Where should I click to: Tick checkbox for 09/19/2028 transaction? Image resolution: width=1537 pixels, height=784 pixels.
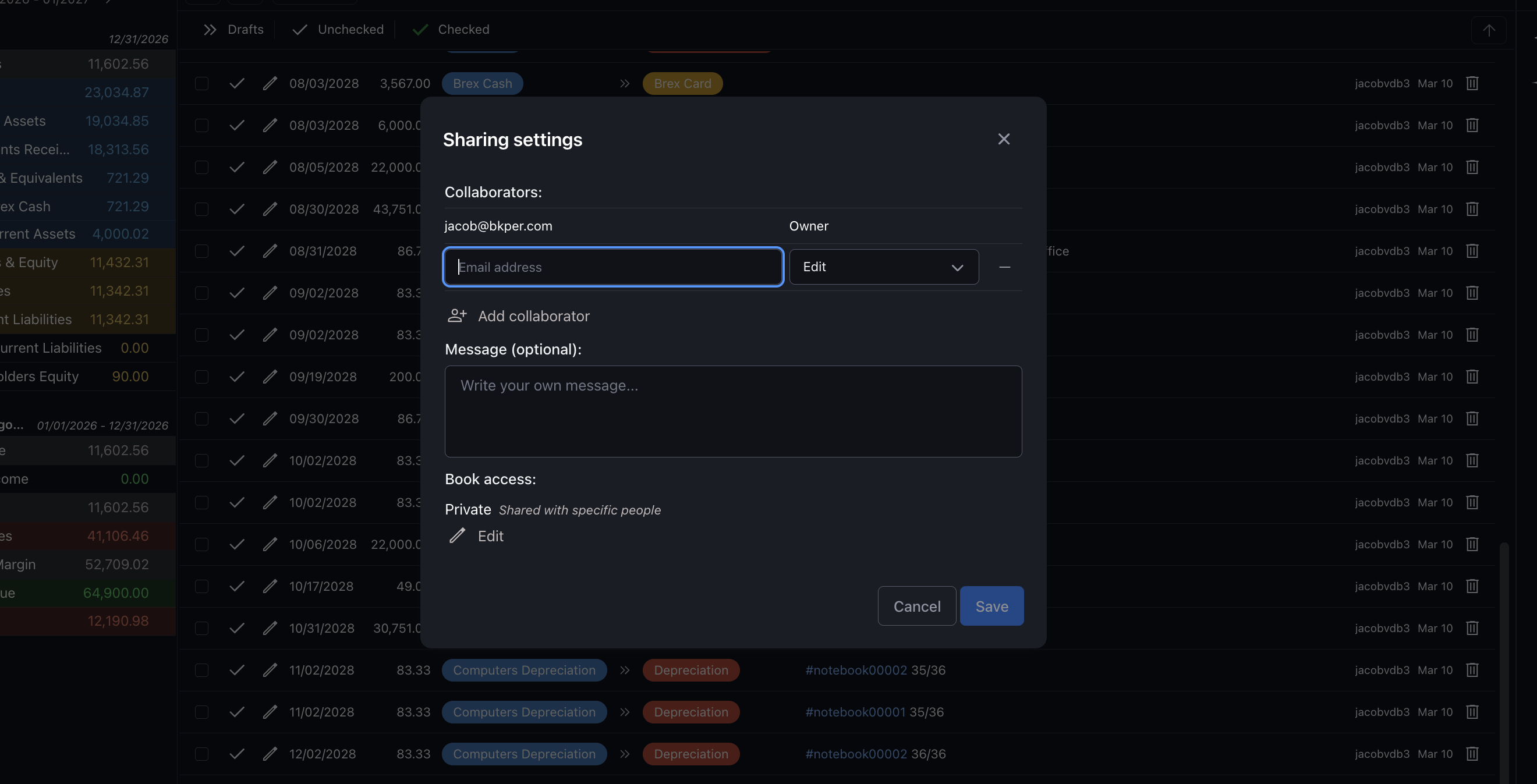[x=201, y=377]
